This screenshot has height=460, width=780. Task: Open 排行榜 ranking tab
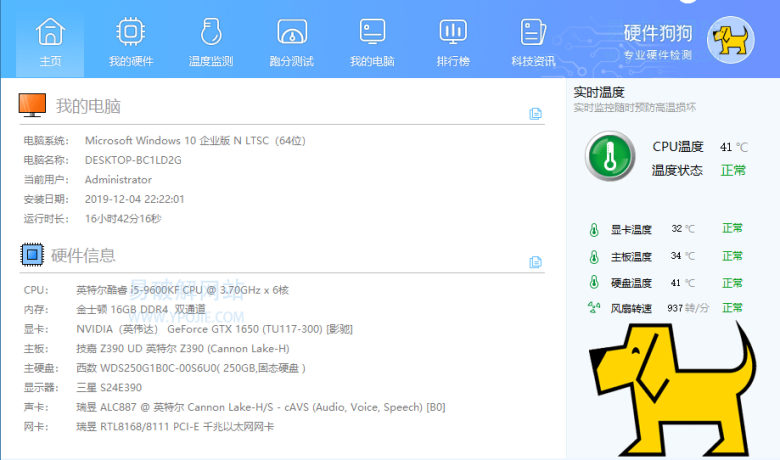(x=453, y=43)
